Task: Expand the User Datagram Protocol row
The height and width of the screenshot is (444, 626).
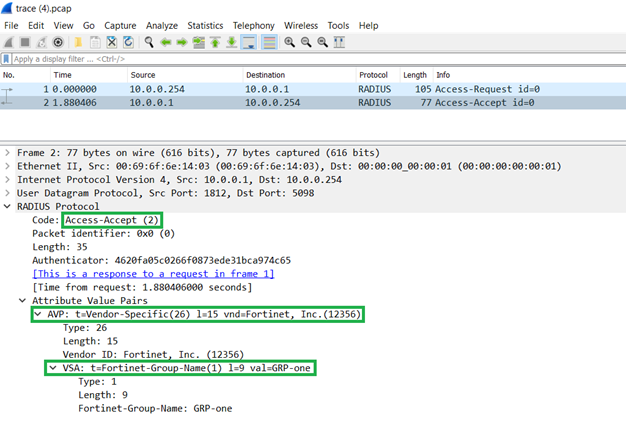Action: click(8, 192)
